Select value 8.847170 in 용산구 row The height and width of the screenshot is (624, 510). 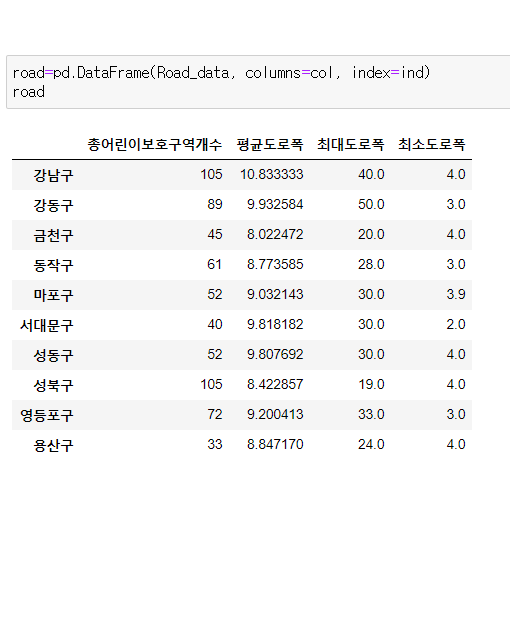coord(275,444)
